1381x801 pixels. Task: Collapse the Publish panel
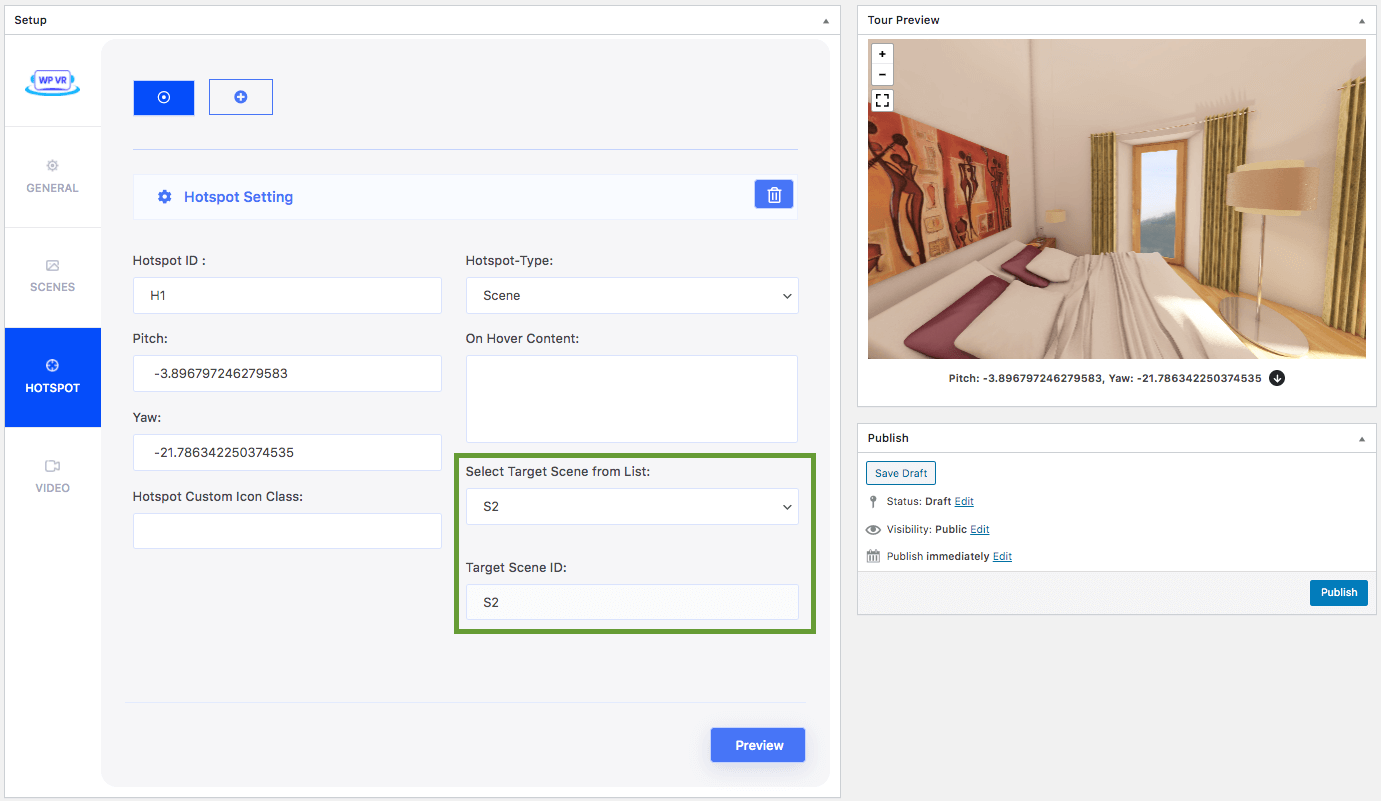coord(1362,439)
